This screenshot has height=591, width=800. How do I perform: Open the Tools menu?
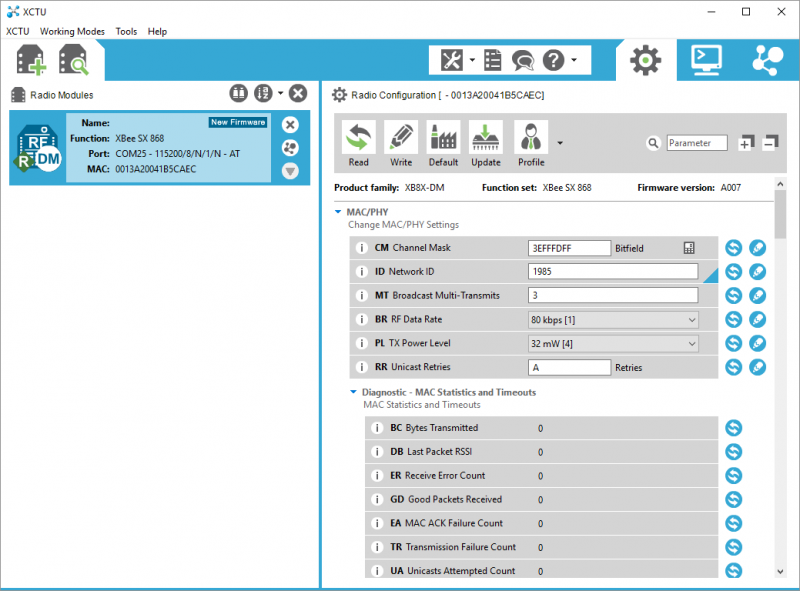point(126,31)
